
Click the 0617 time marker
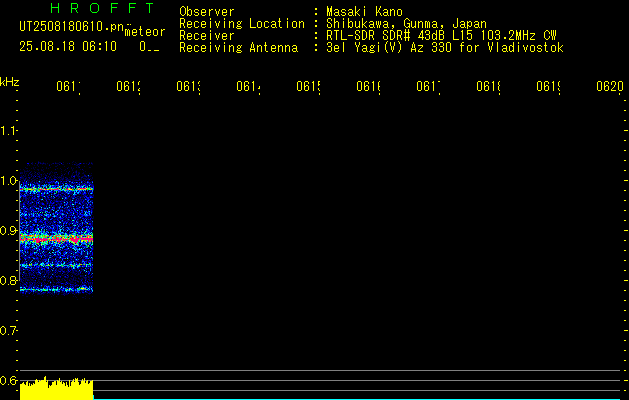click(x=428, y=86)
